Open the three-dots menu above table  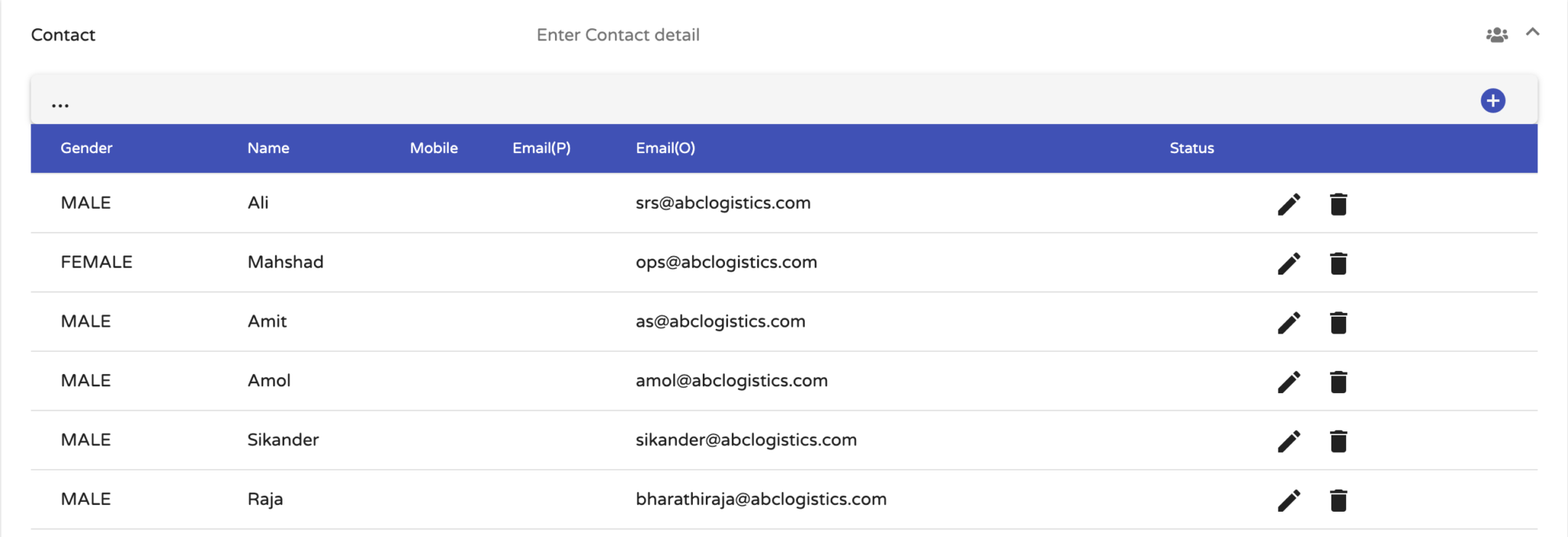tap(60, 106)
